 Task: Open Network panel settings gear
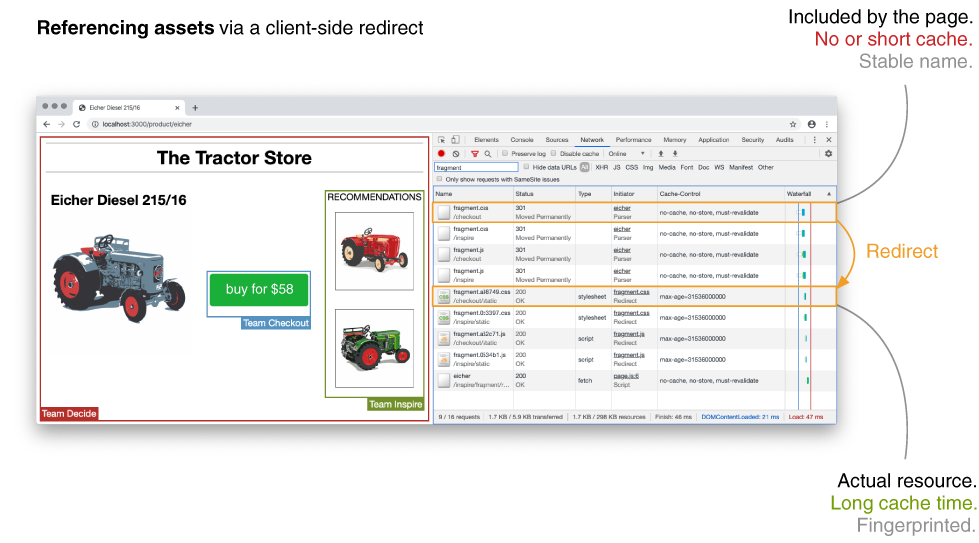pos(828,154)
